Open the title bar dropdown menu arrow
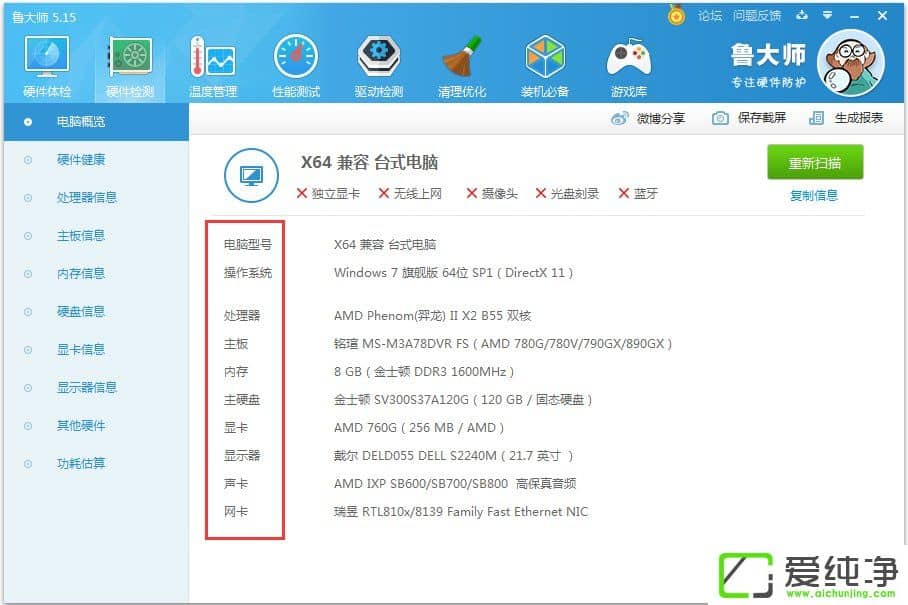The image size is (908, 605). [827, 15]
